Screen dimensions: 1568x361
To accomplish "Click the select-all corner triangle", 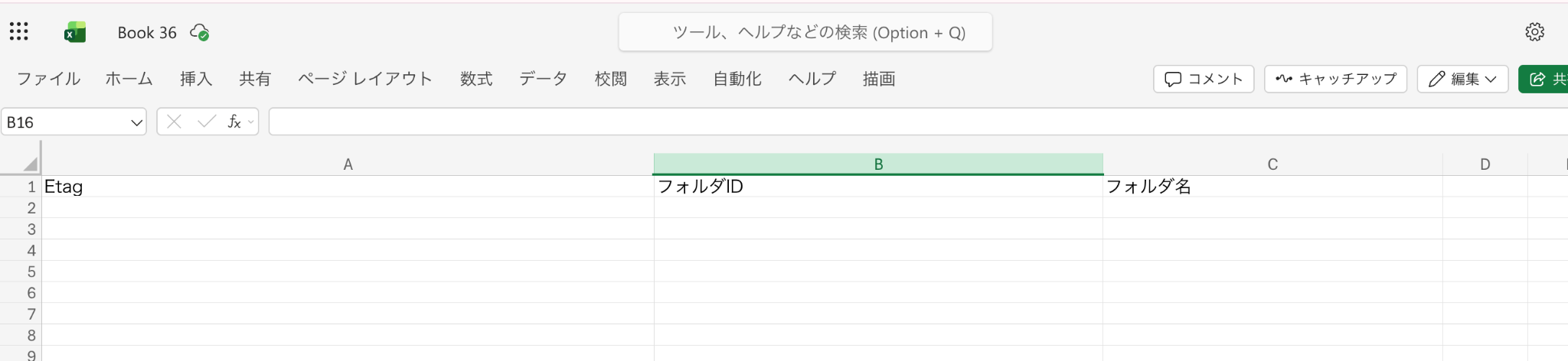I will [30, 164].
